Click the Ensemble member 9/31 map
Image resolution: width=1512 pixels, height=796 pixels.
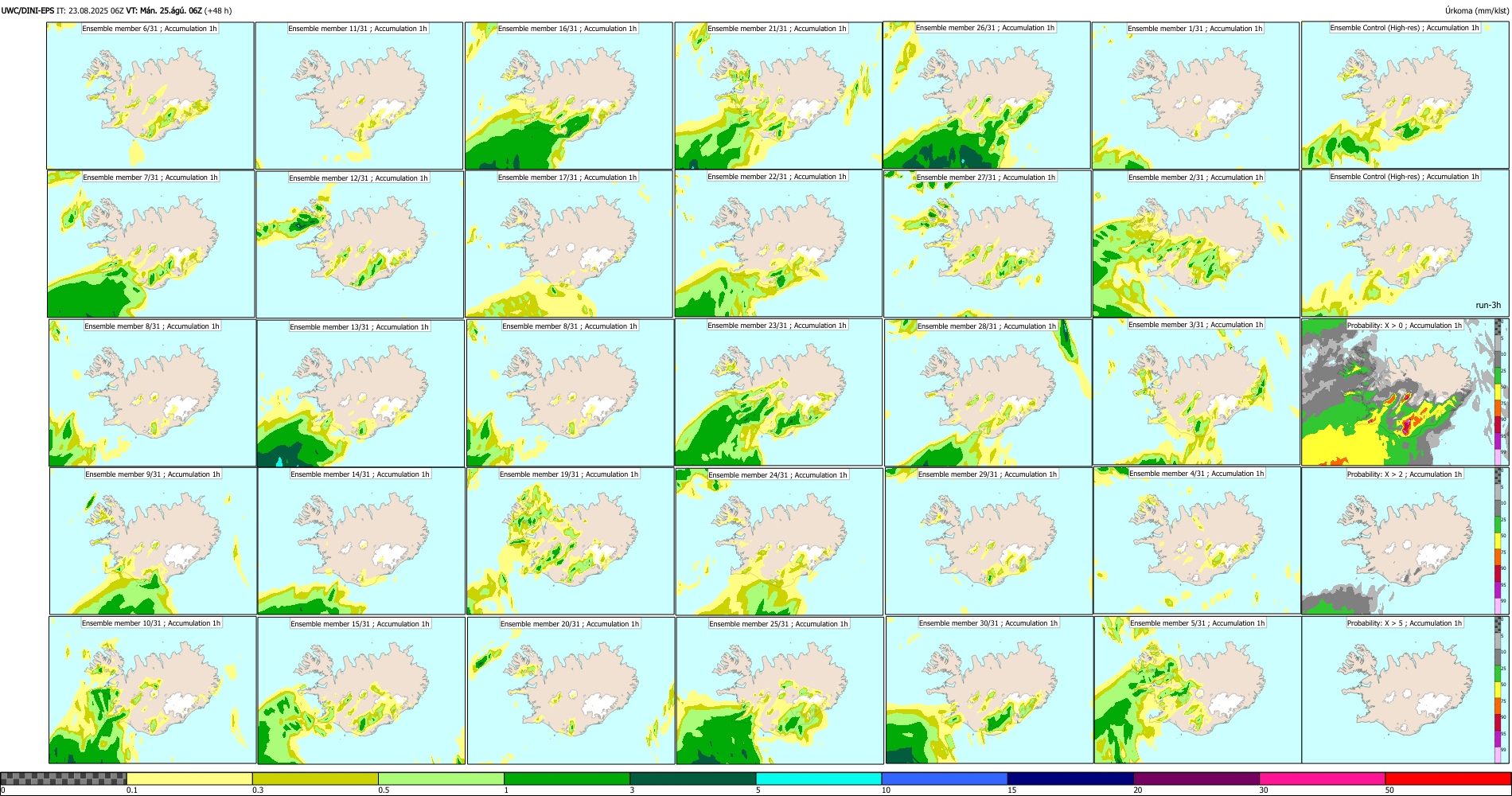click(x=153, y=541)
